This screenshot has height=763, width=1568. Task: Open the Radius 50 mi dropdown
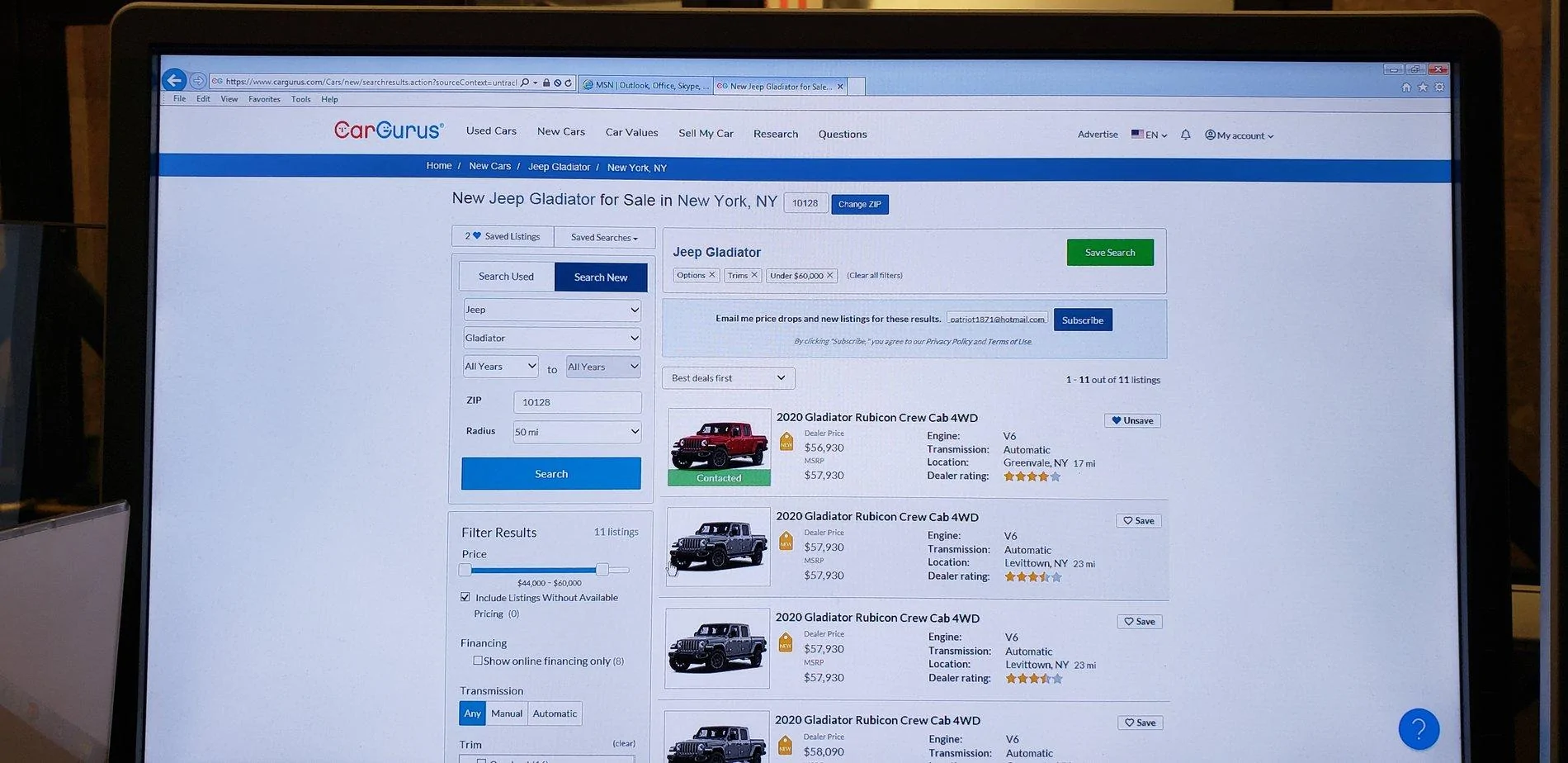(577, 432)
